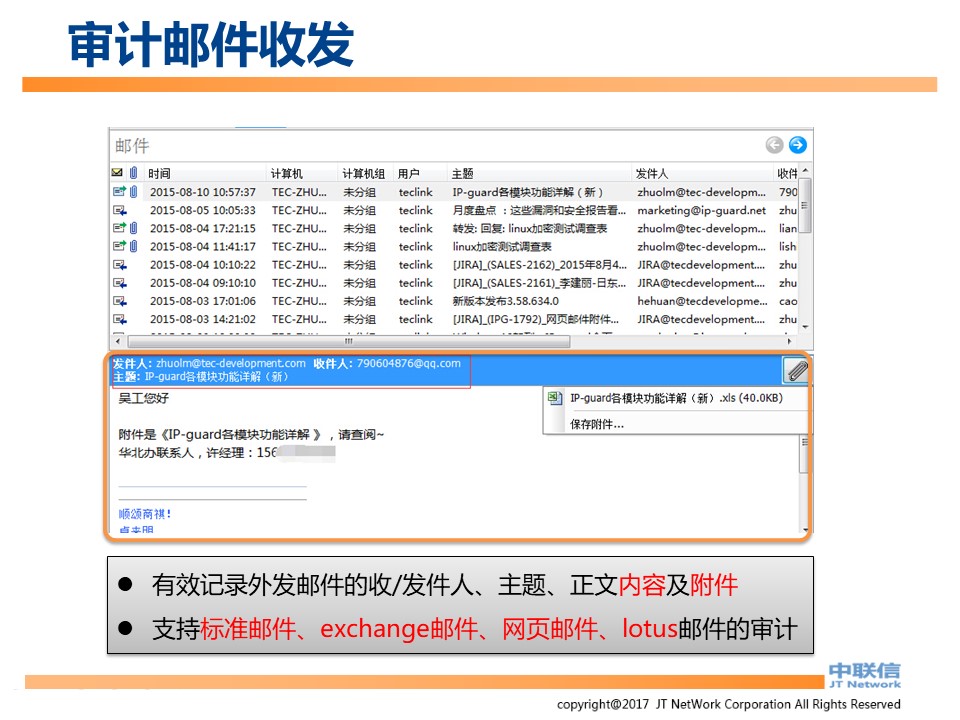Click the mail preview vertical scrollbar thumb
The width and height of the screenshot is (960, 720).
tap(804, 453)
